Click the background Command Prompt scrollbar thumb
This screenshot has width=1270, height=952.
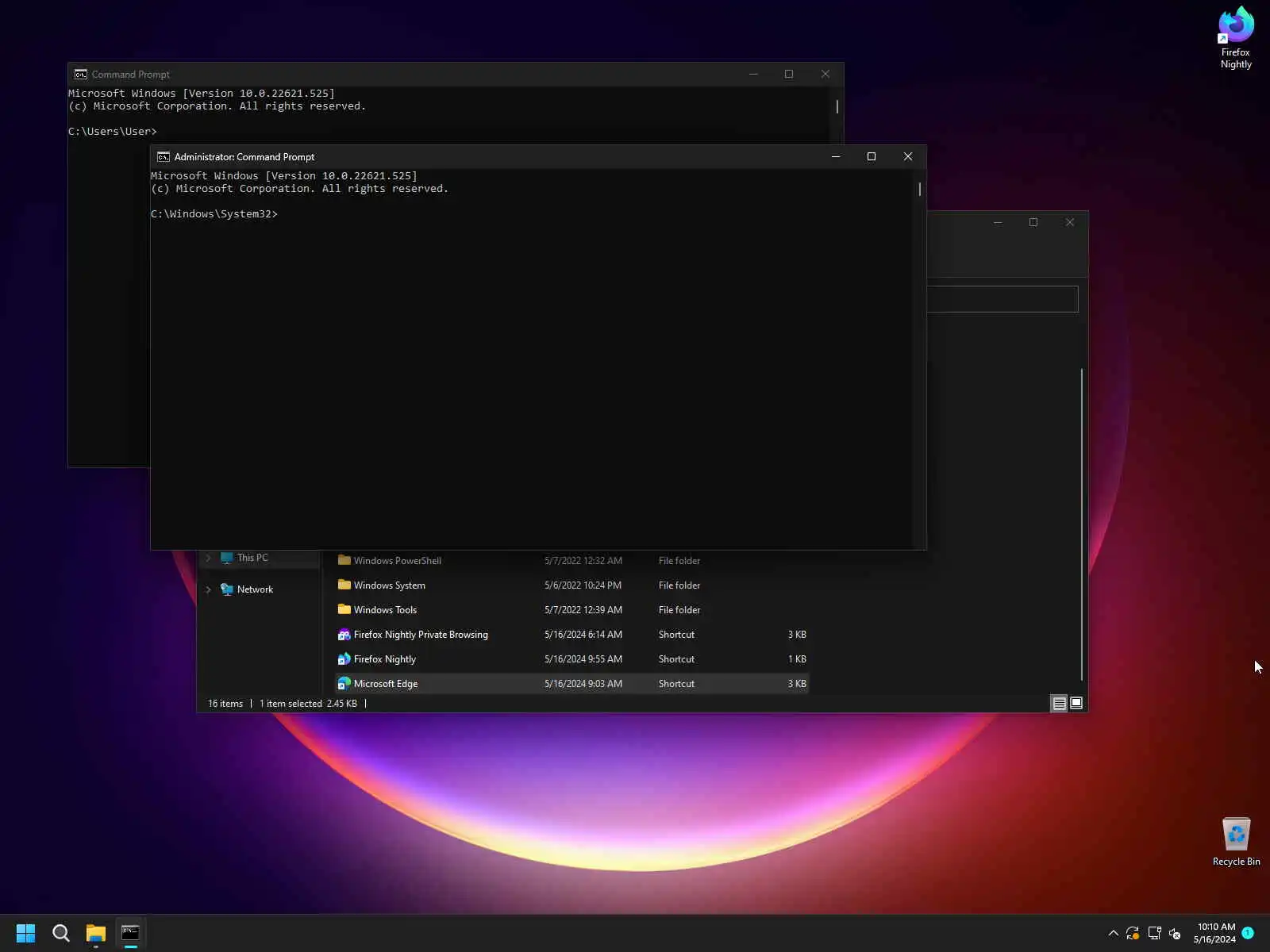pos(837,106)
